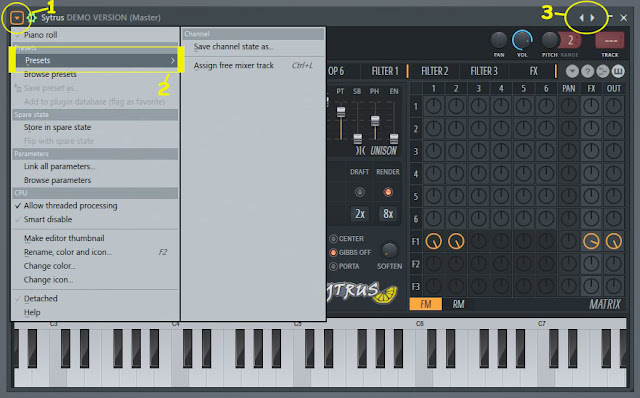640x398 pixels.
Task: Adjust the PITCH knob
Action: [x=549, y=40]
